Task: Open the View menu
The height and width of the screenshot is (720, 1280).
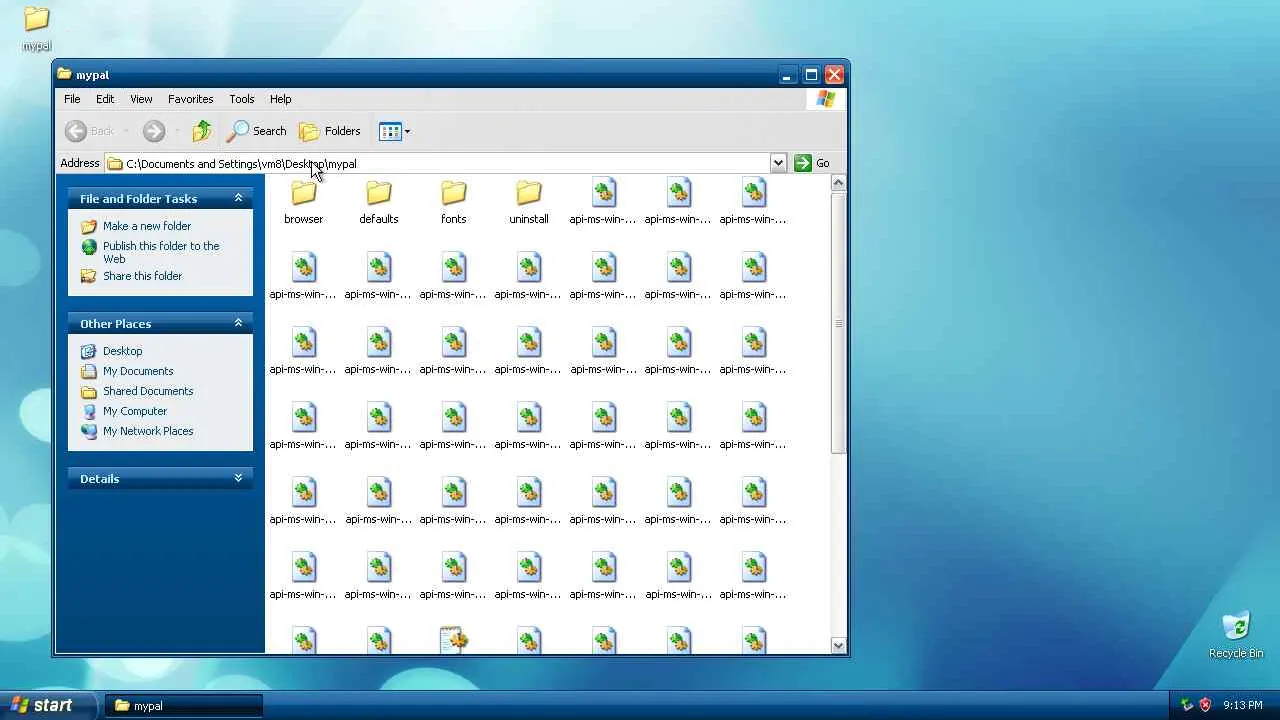Action: pyautogui.click(x=141, y=99)
